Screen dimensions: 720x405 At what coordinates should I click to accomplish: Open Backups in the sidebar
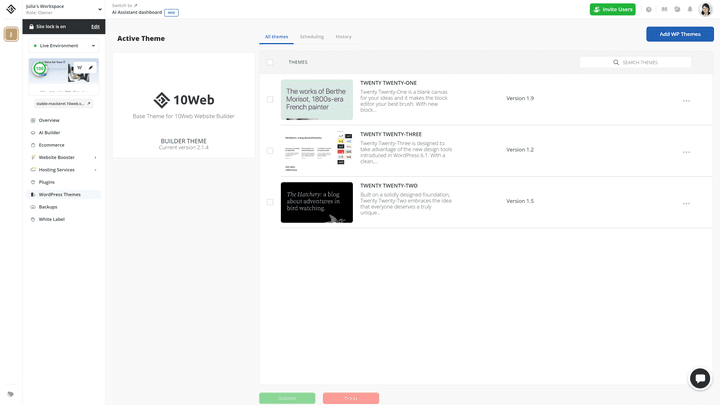click(x=48, y=207)
